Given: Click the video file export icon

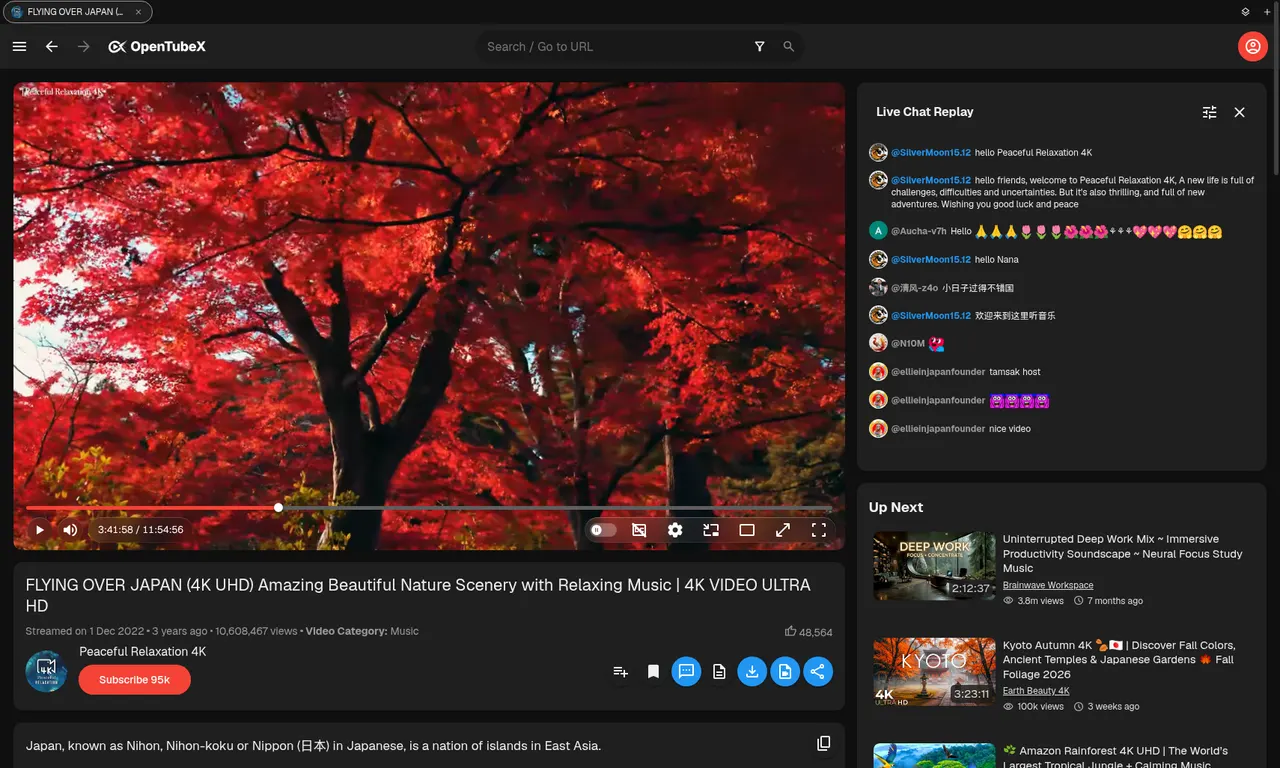Looking at the screenshot, I should point(785,671).
